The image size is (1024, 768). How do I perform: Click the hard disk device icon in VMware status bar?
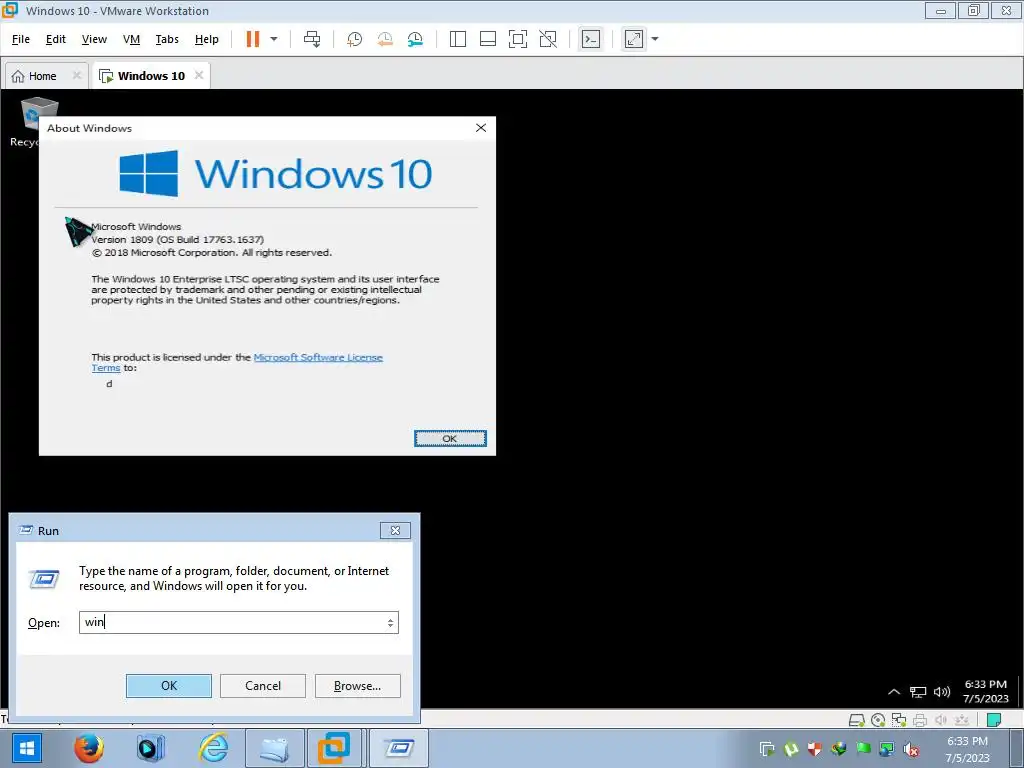click(856, 720)
